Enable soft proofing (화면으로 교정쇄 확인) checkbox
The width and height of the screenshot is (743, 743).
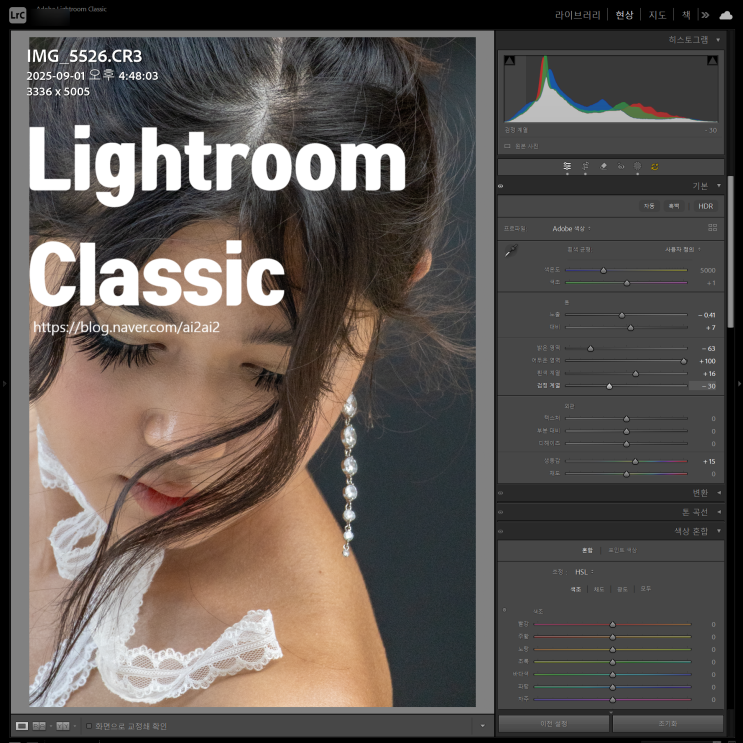[x=89, y=726]
